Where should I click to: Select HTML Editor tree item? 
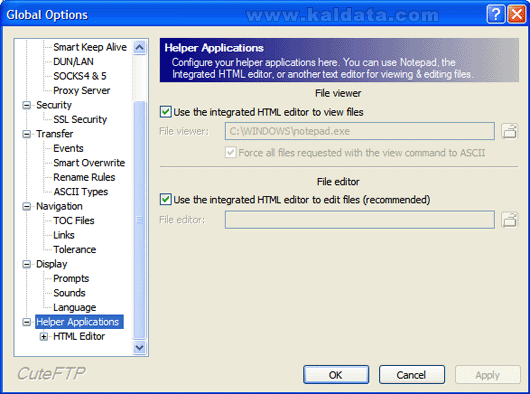[79, 337]
